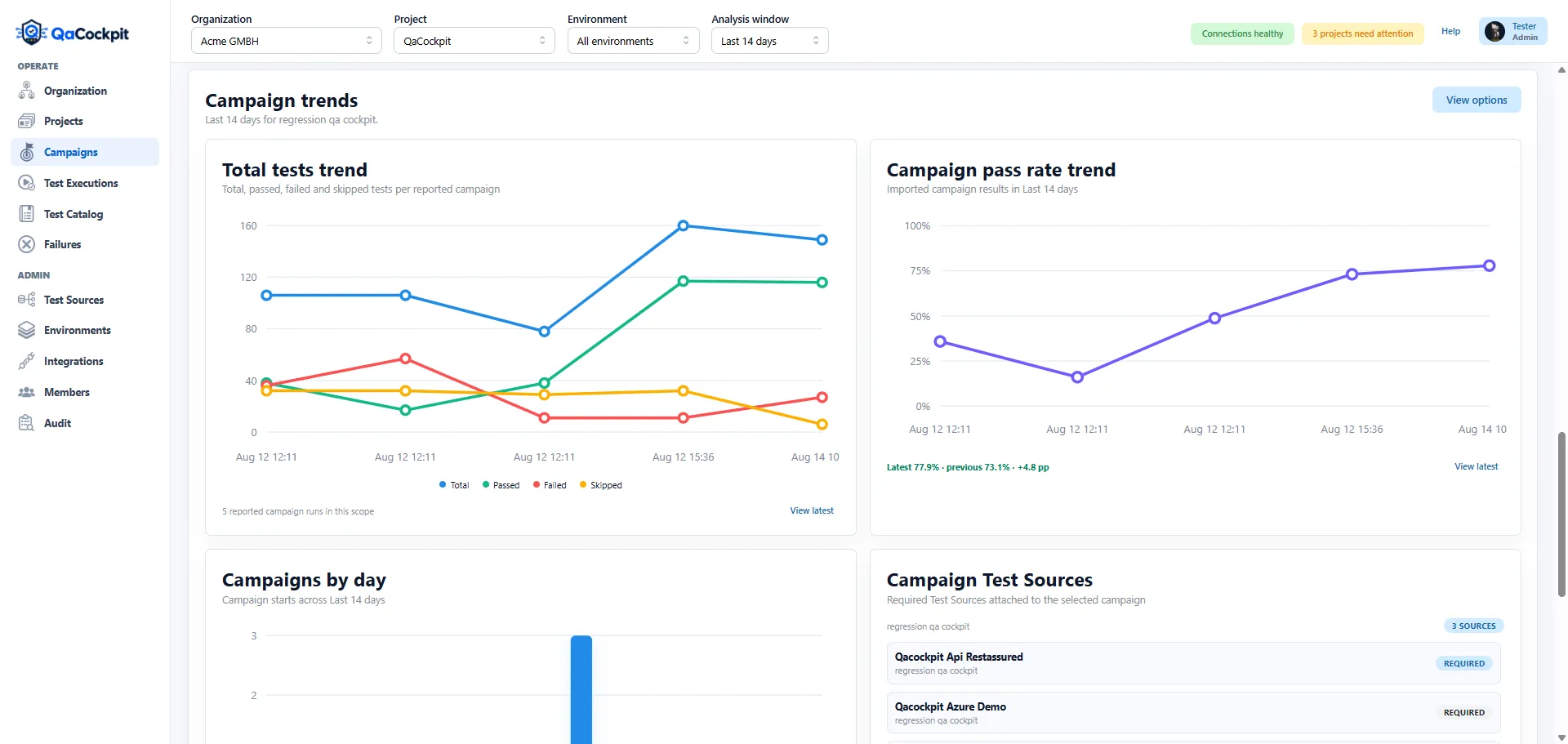Navigate to Environments admin page
The image size is (1568, 744).
(x=85, y=330)
